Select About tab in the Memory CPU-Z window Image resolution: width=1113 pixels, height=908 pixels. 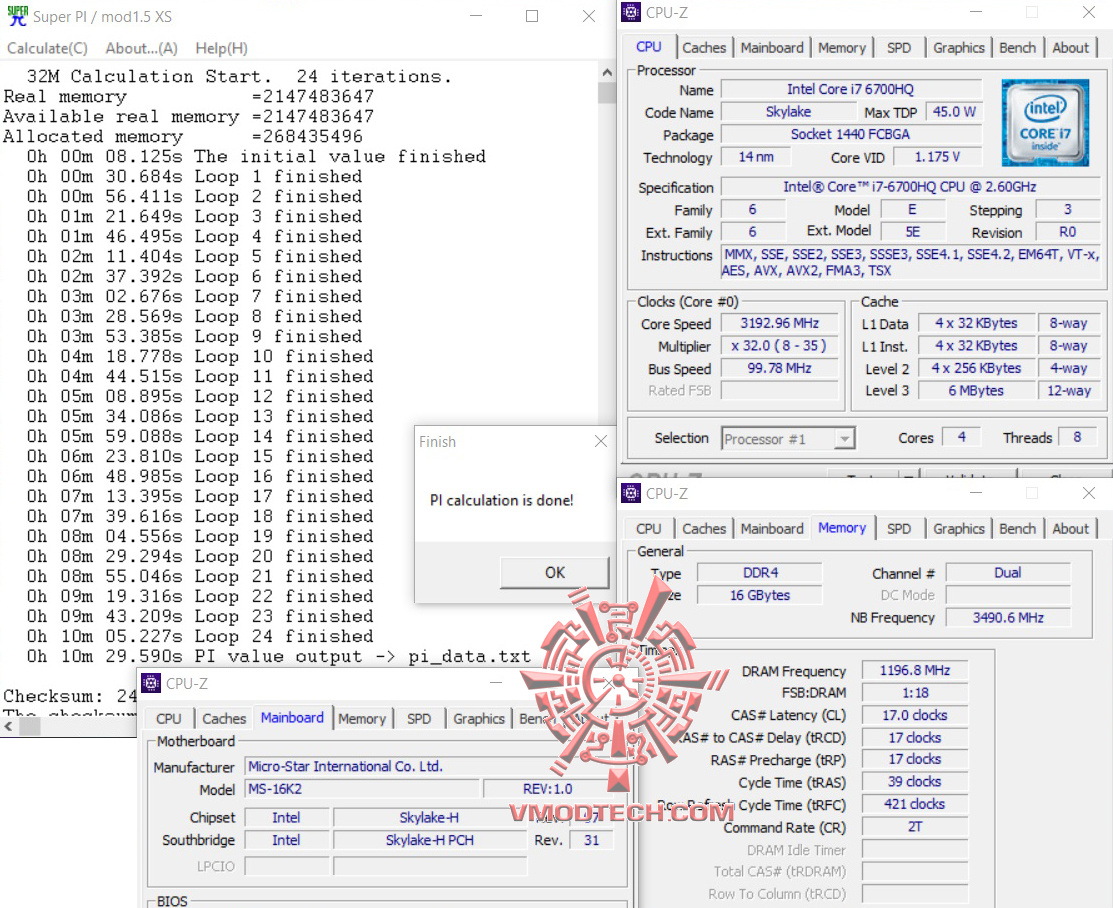(x=1070, y=529)
